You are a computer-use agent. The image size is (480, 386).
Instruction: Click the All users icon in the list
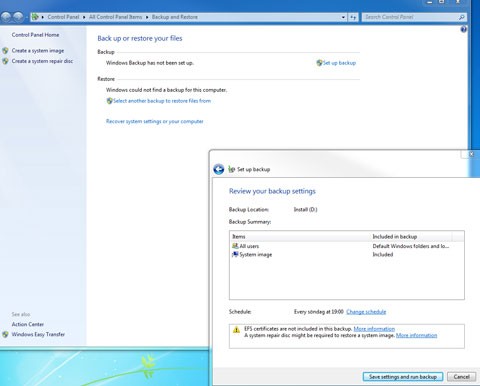[235, 246]
